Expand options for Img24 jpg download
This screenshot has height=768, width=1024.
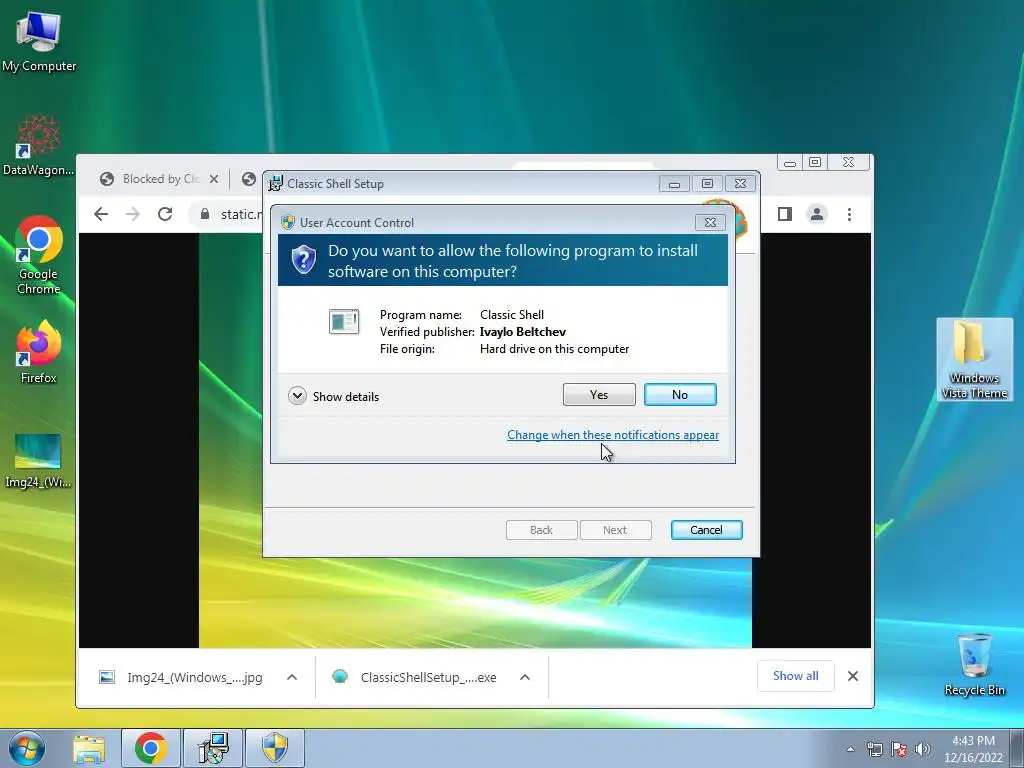pyautogui.click(x=292, y=677)
